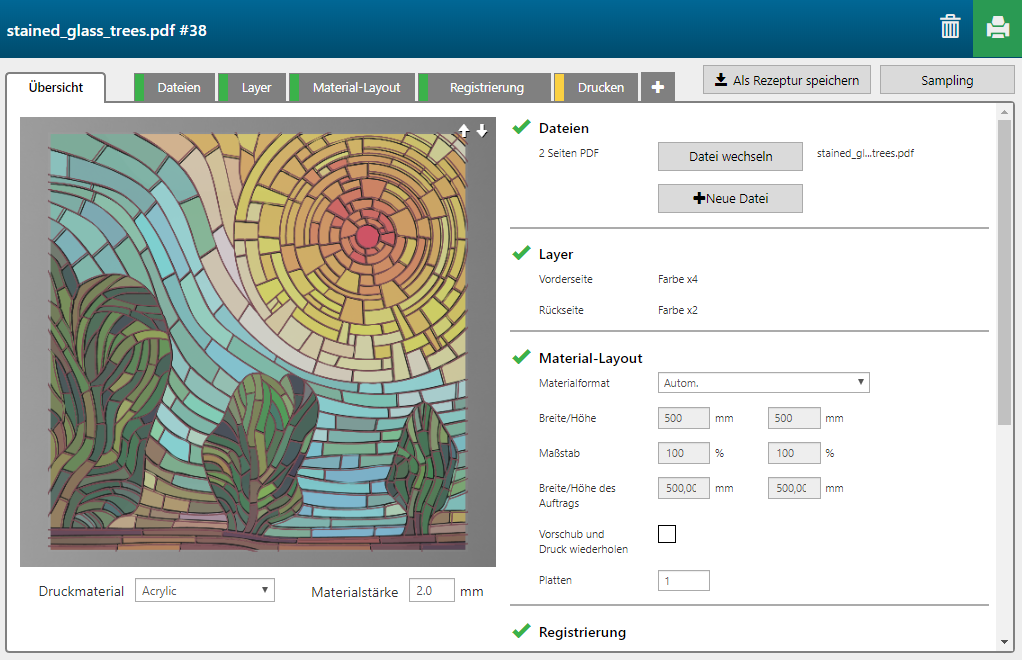Click the down arrow above preview image
Viewport: 1022px width, 660px height.
click(x=482, y=131)
